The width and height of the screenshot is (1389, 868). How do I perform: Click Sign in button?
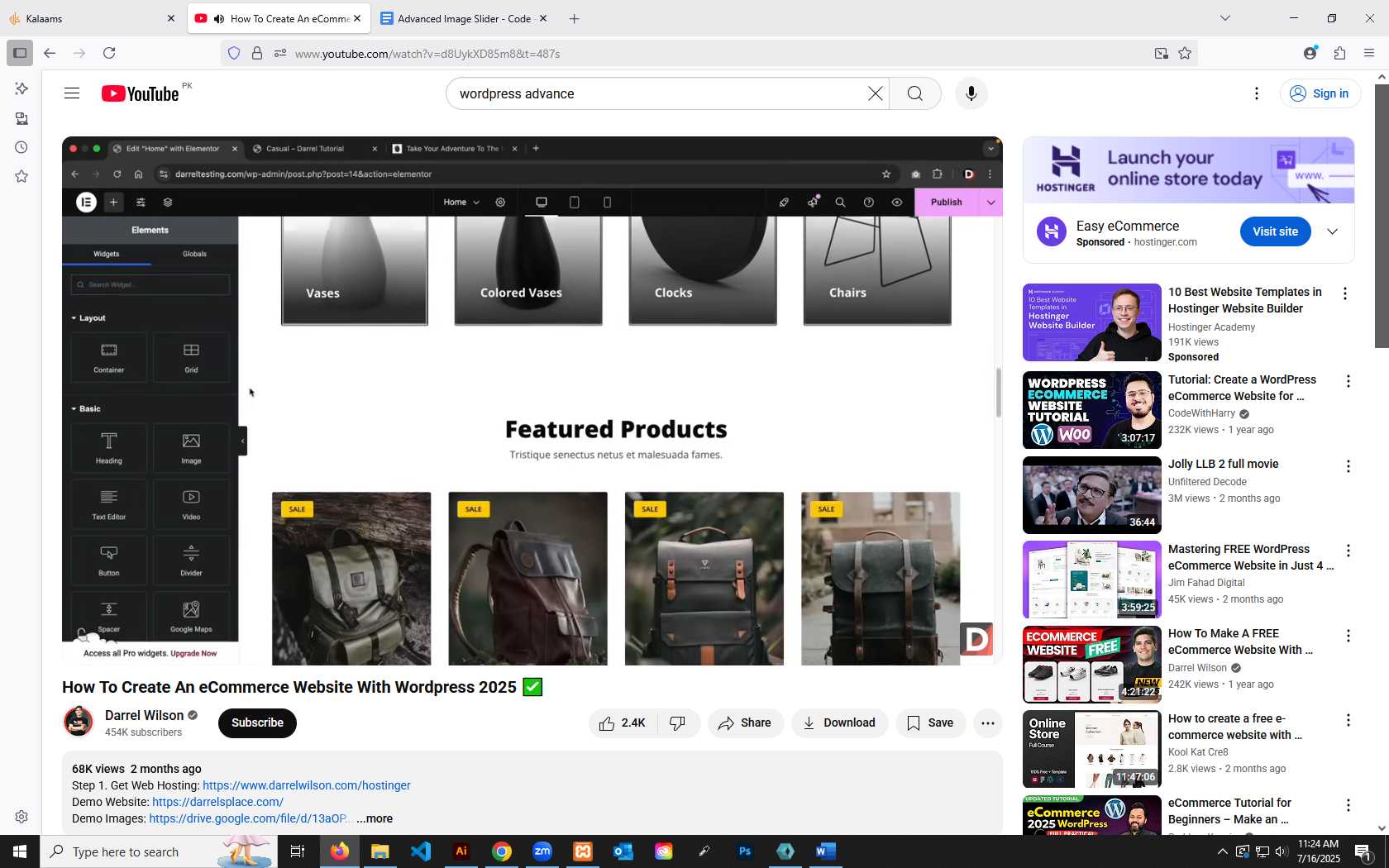tap(1320, 93)
